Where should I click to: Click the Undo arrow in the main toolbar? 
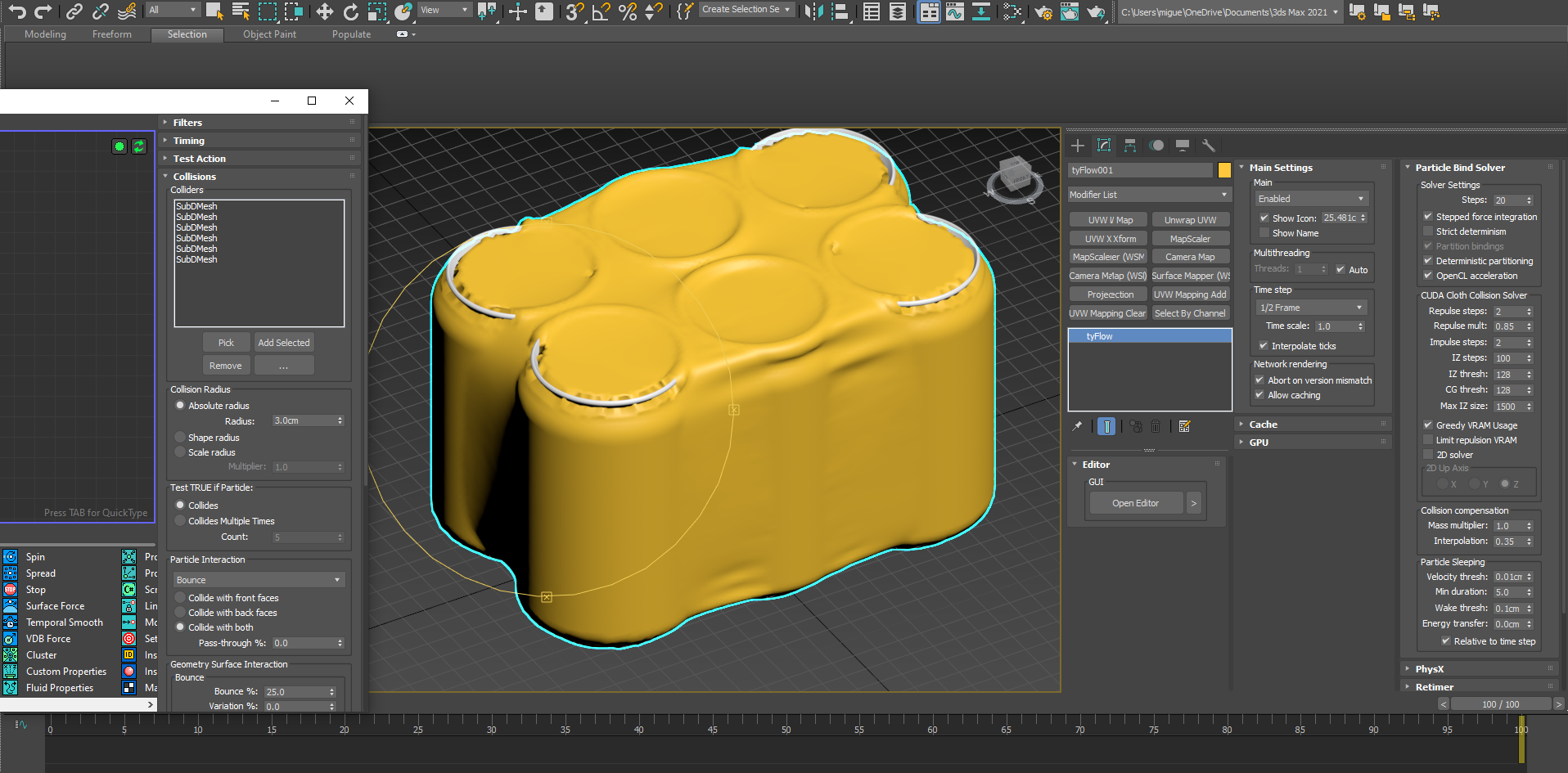(x=17, y=11)
